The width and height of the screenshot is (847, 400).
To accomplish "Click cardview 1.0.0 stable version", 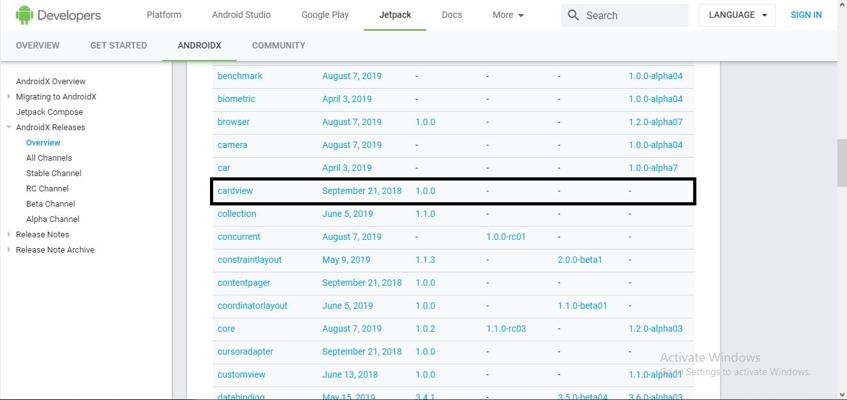I will (x=425, y=191).
